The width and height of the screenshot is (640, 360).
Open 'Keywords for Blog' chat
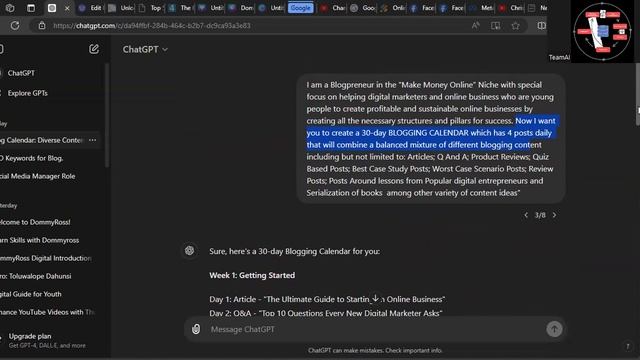click(32, 158)
